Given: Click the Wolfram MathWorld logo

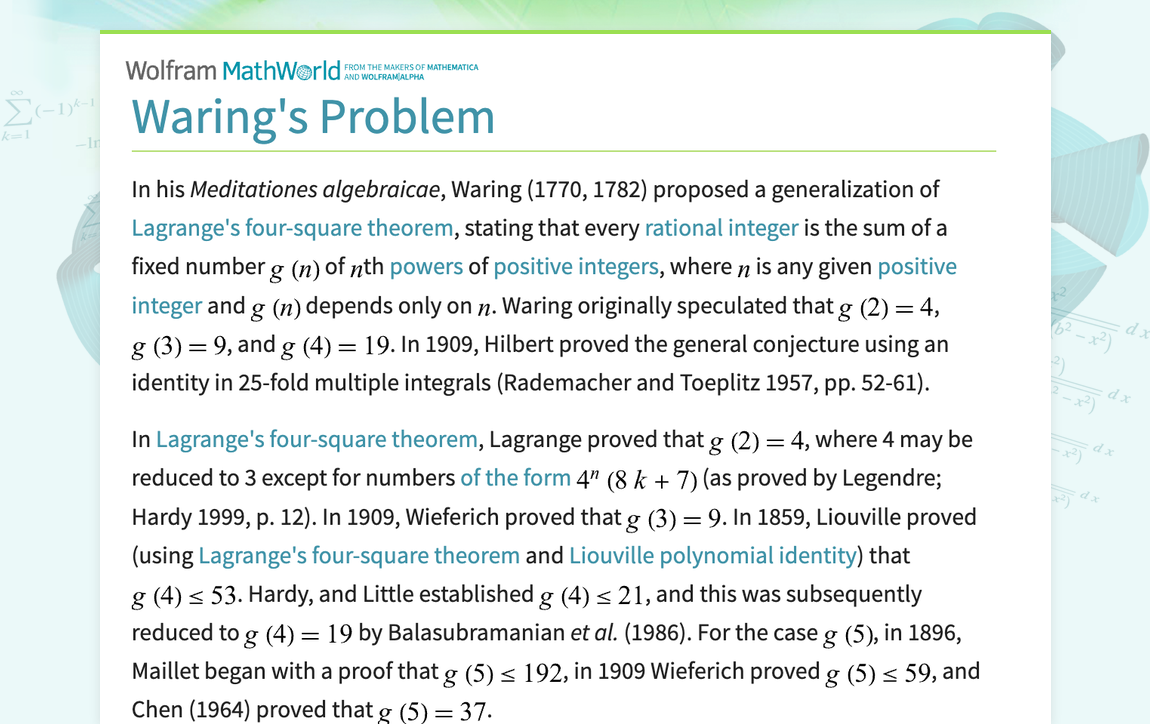Looking at the screenshot, I should click(x=232, y=70).
